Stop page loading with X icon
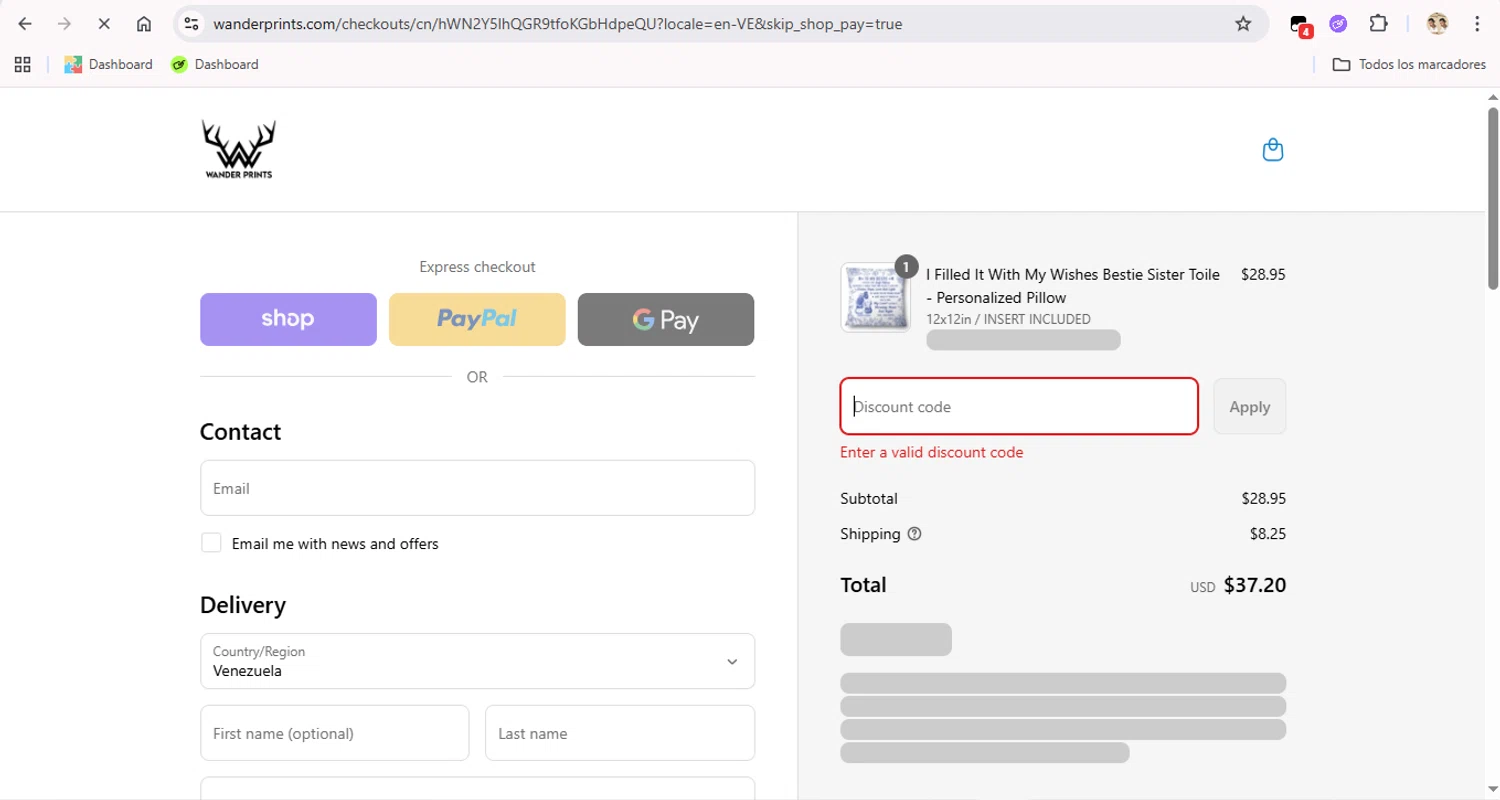The width and height of the screenshot is (1500, 800). tap(104, 24)
